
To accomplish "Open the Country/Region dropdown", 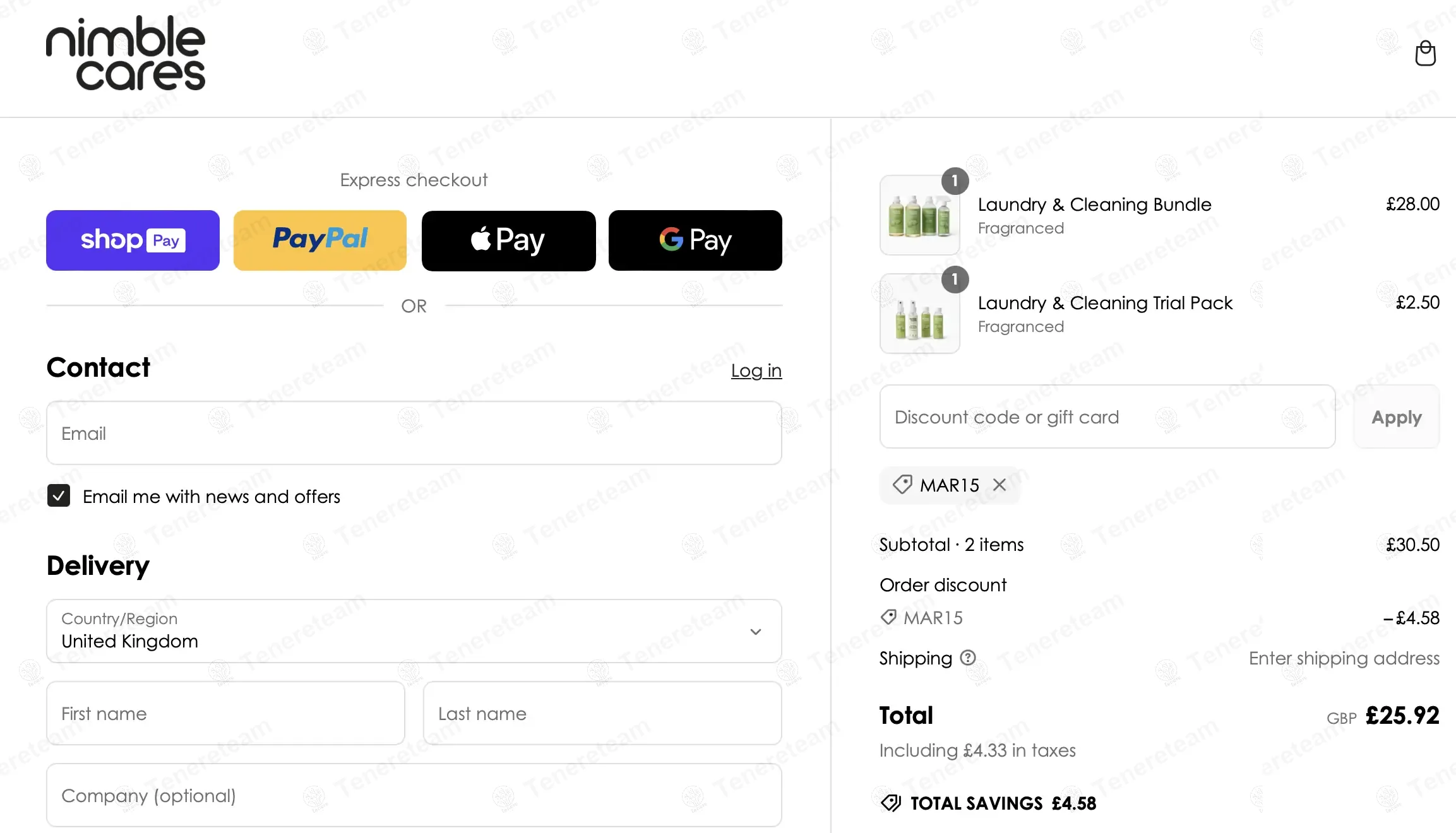I will [x=414, y=631].
